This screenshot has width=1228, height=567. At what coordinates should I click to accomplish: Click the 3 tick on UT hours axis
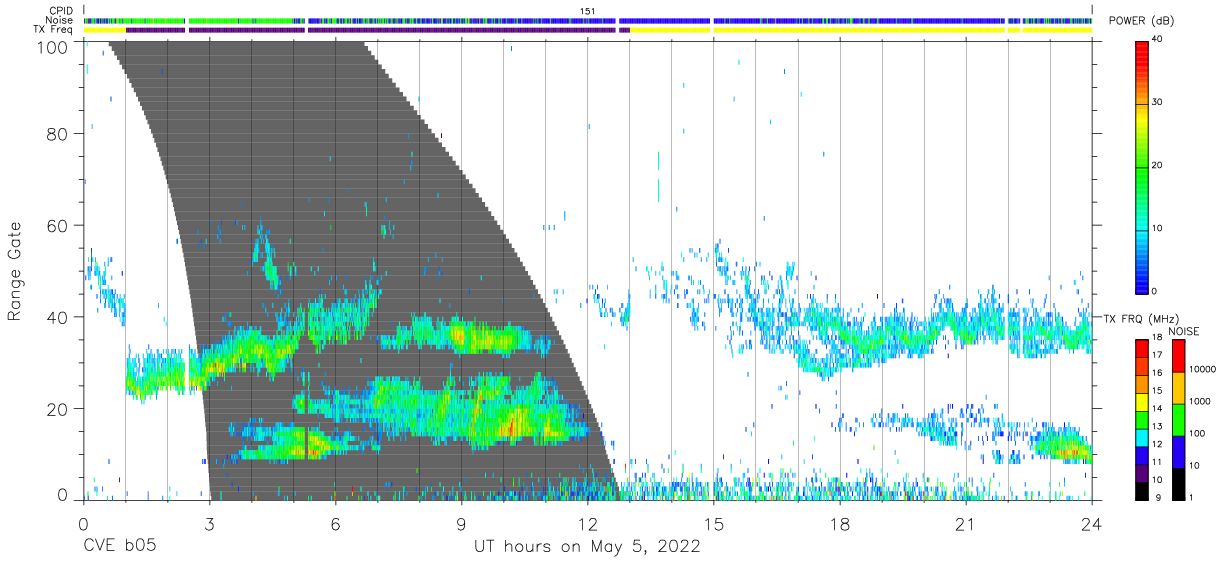pos(209,522)
